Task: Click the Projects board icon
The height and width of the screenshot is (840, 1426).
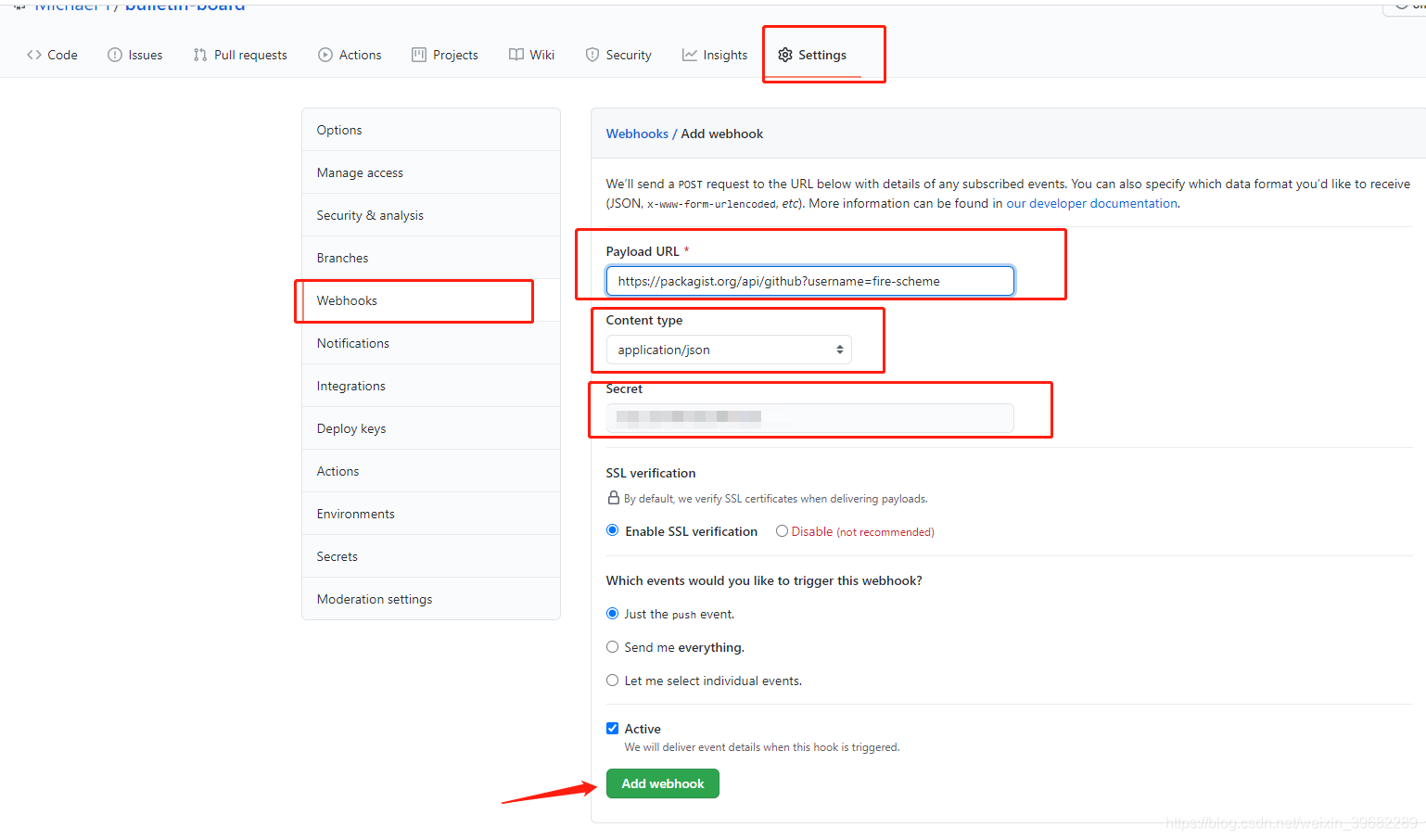Action: [419, 55]
